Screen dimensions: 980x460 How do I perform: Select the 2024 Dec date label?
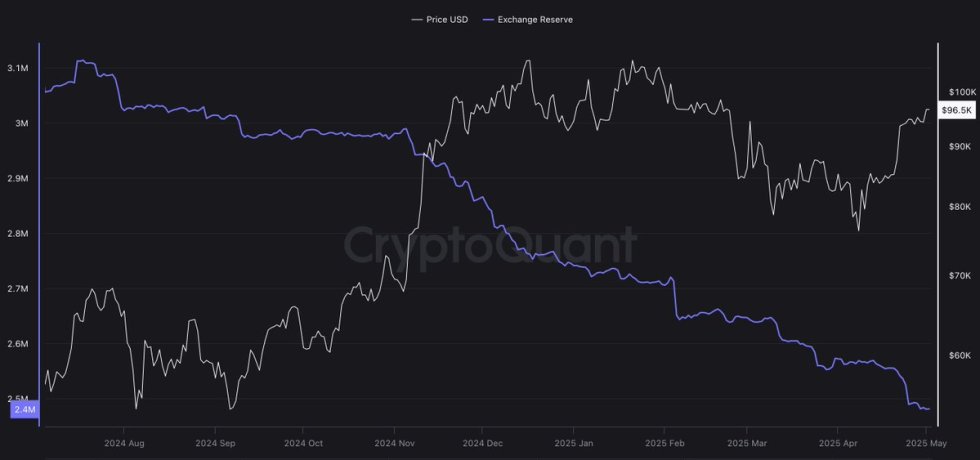pos(483,442)
